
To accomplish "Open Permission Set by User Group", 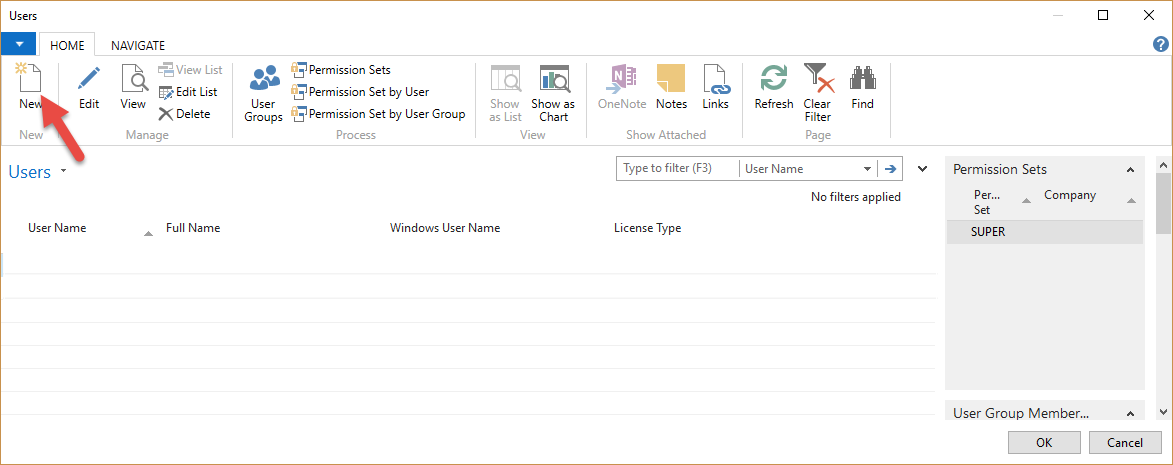I will 378,114.
